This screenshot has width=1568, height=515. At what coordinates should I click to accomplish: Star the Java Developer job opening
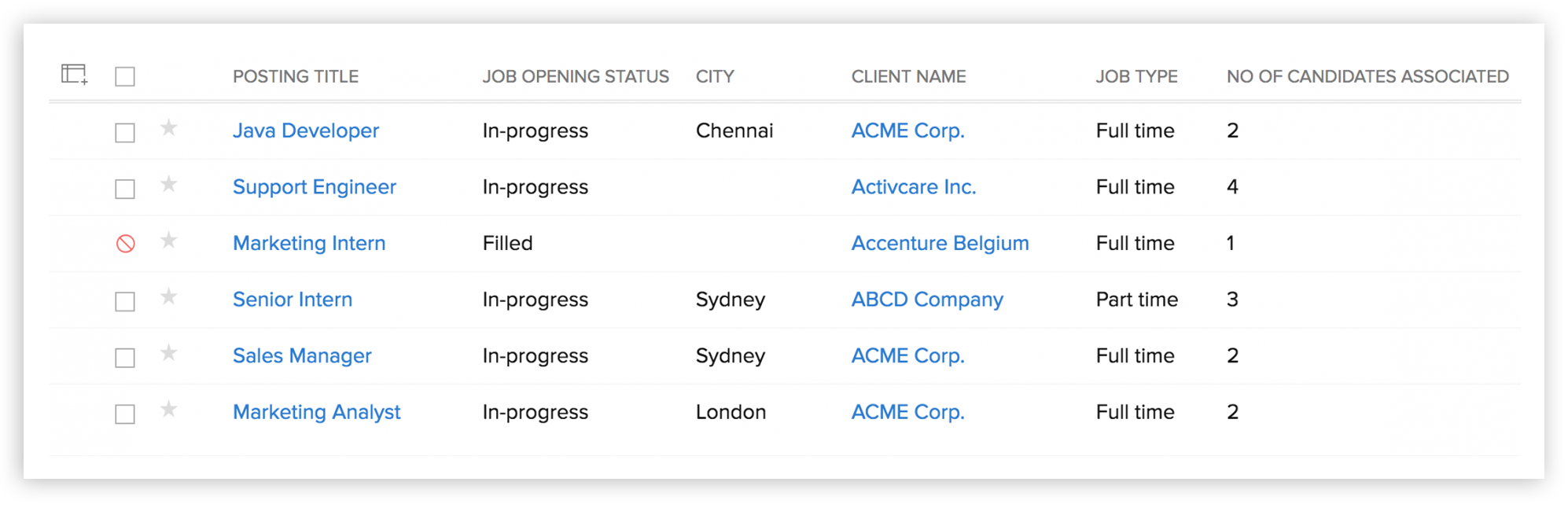point(168,128)
